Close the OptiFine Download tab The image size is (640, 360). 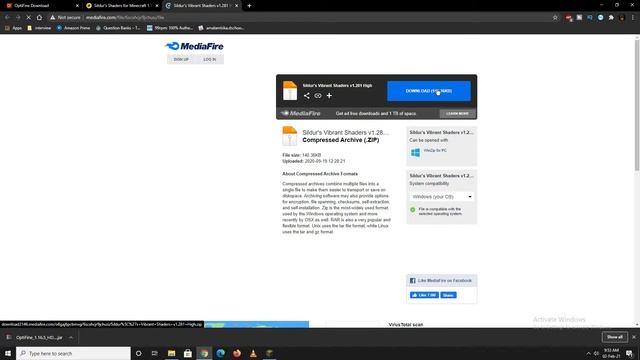77,6
